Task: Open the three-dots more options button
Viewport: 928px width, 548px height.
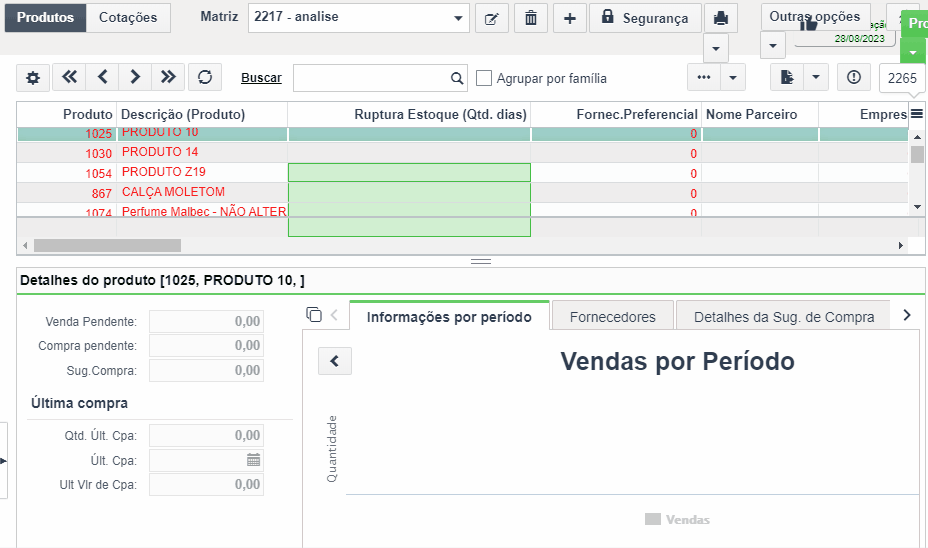Action: coord(704,77)
